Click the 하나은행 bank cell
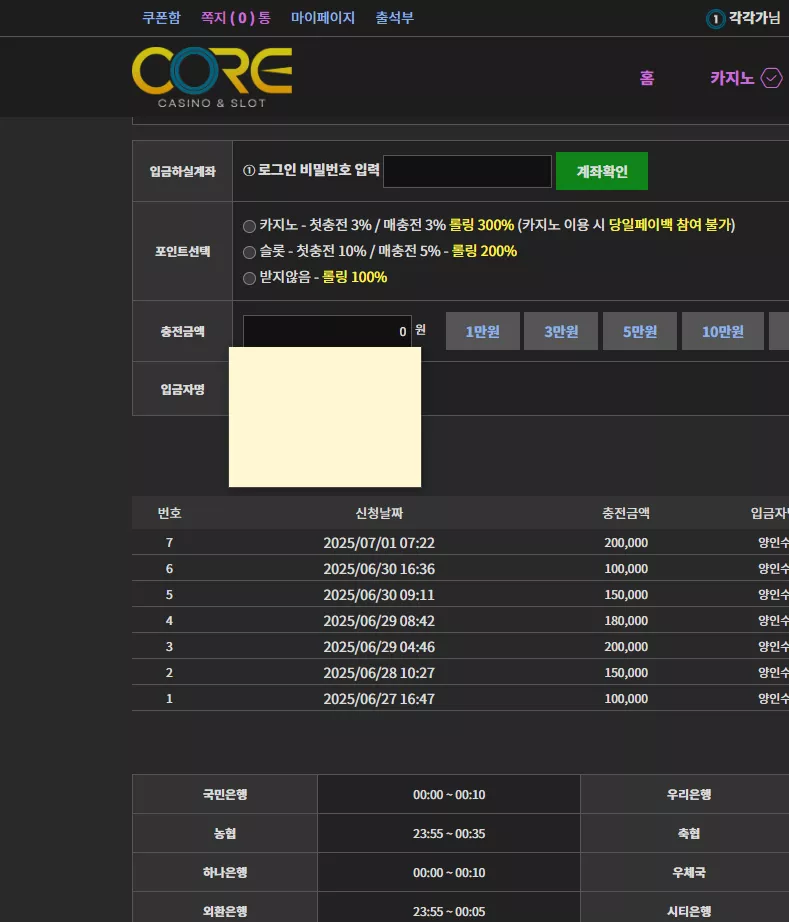 (x=225, y=872)
